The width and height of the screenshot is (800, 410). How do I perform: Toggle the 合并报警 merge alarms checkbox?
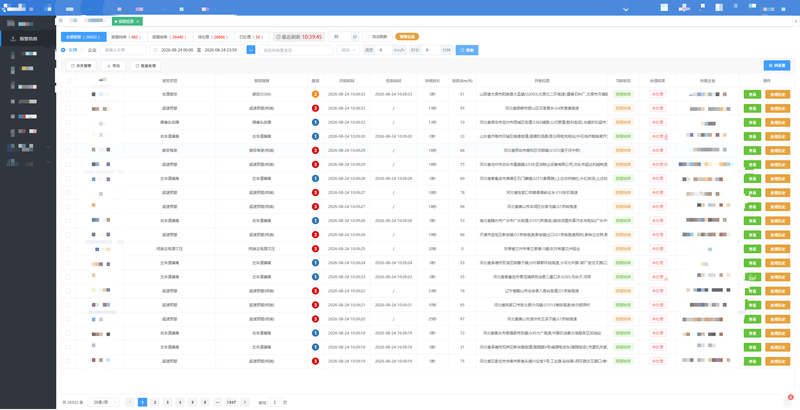(82, 66)
